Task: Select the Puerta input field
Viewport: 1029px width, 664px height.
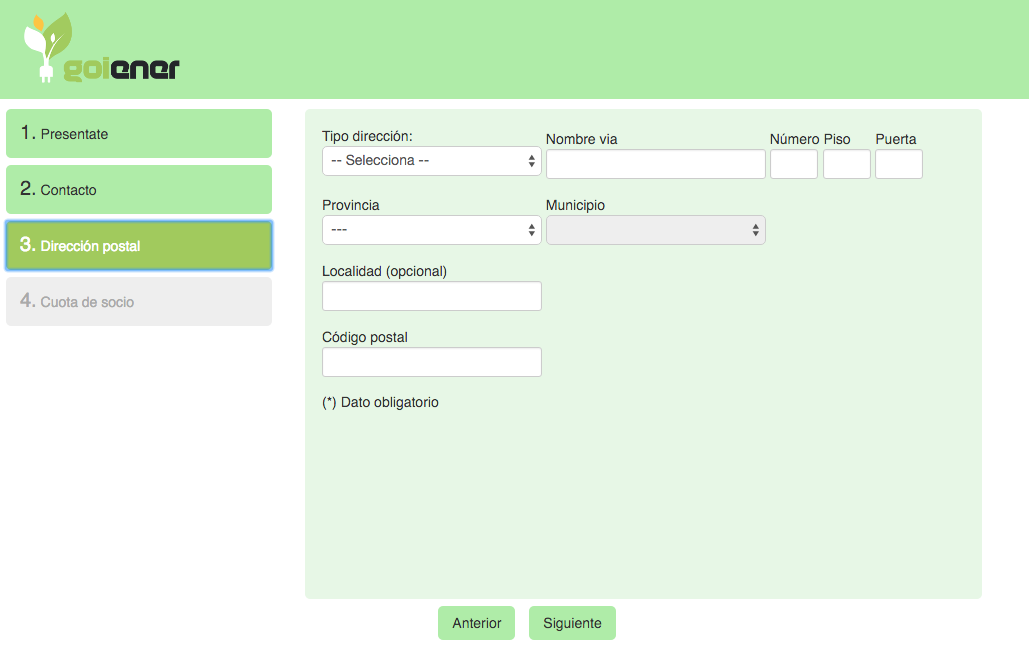Action: point(898,164)
